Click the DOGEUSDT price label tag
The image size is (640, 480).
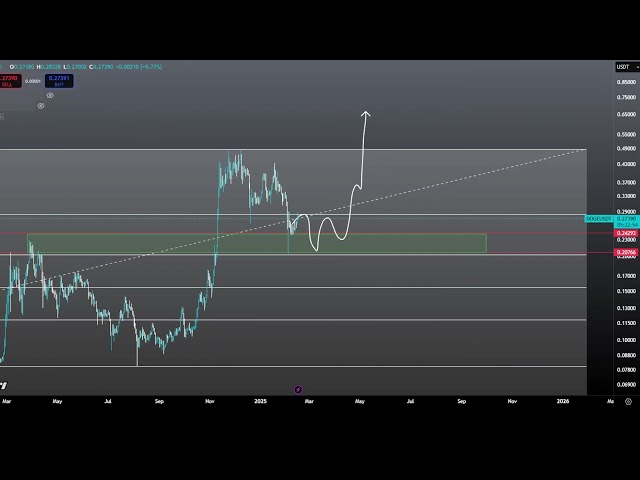(597, 217)
